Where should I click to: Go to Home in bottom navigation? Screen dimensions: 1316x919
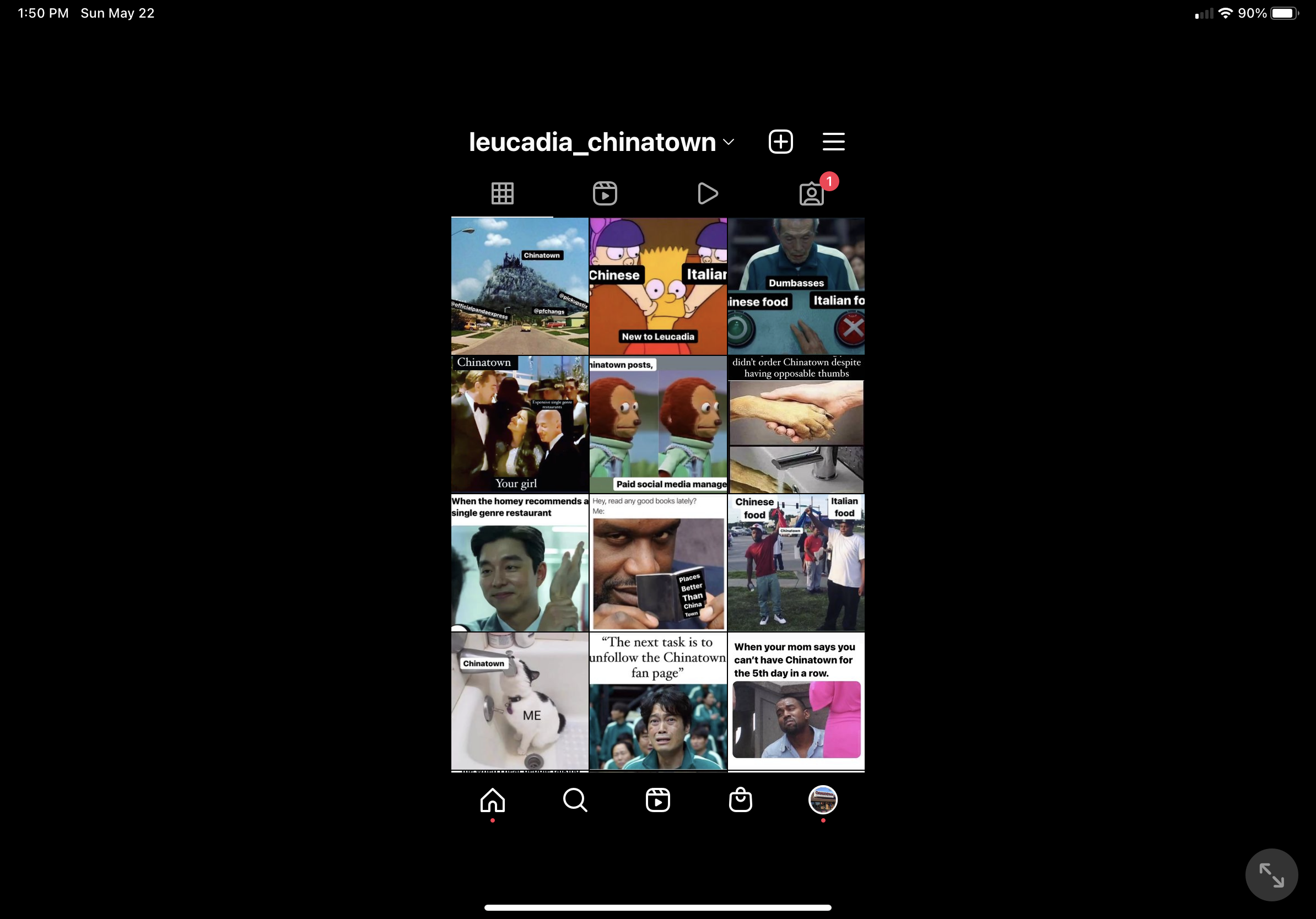(x=492, y=800)
